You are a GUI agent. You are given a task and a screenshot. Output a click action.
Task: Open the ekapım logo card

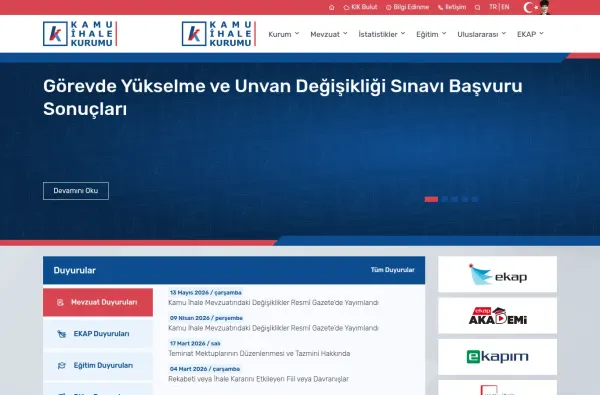coord(497,357)
